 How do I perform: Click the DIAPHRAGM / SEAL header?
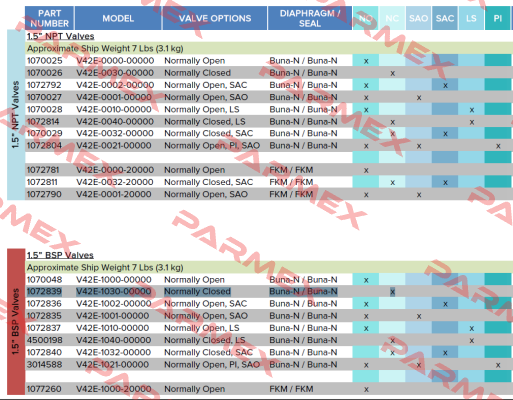[310, 18]
